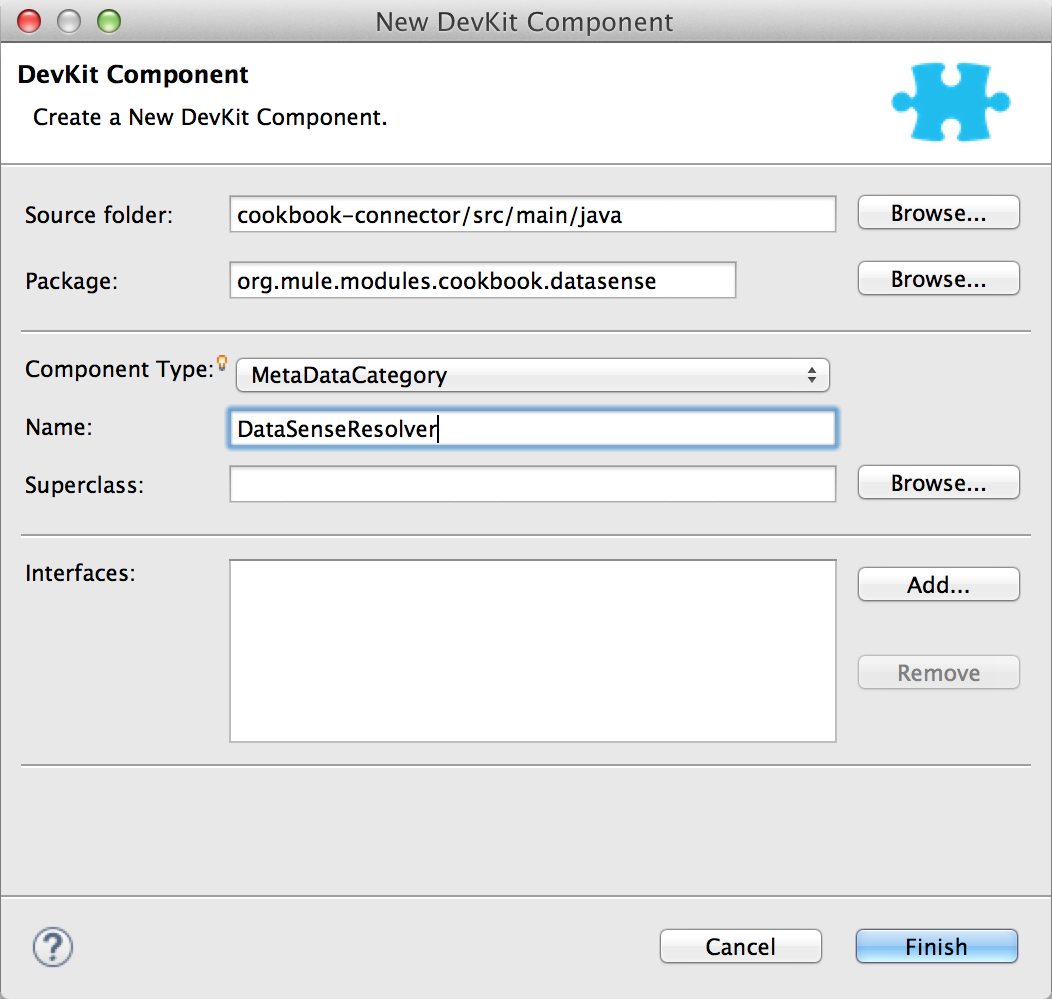
Task: Click the yellow minimize traffic light button
Action: [x=68, y=20]
